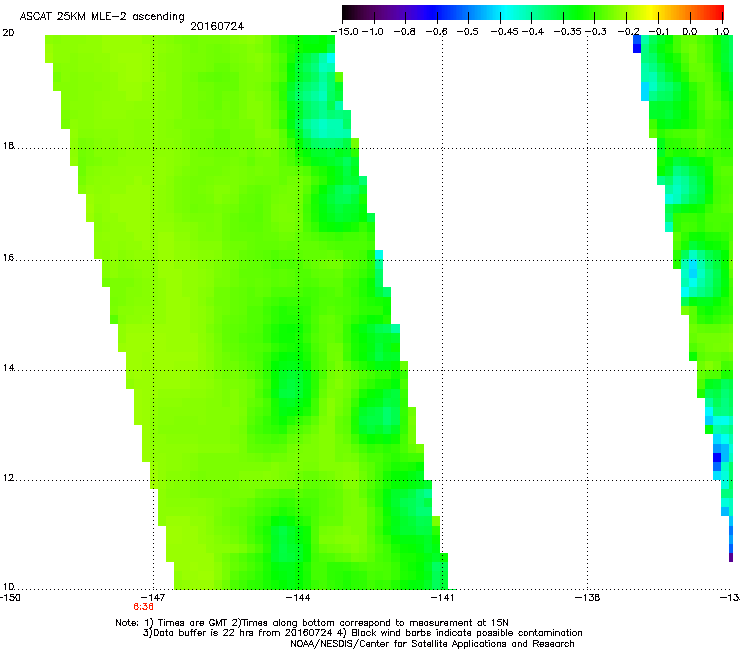Click the longitude label -150
This screenshot has height=650, width=740.
coord(10,598)
